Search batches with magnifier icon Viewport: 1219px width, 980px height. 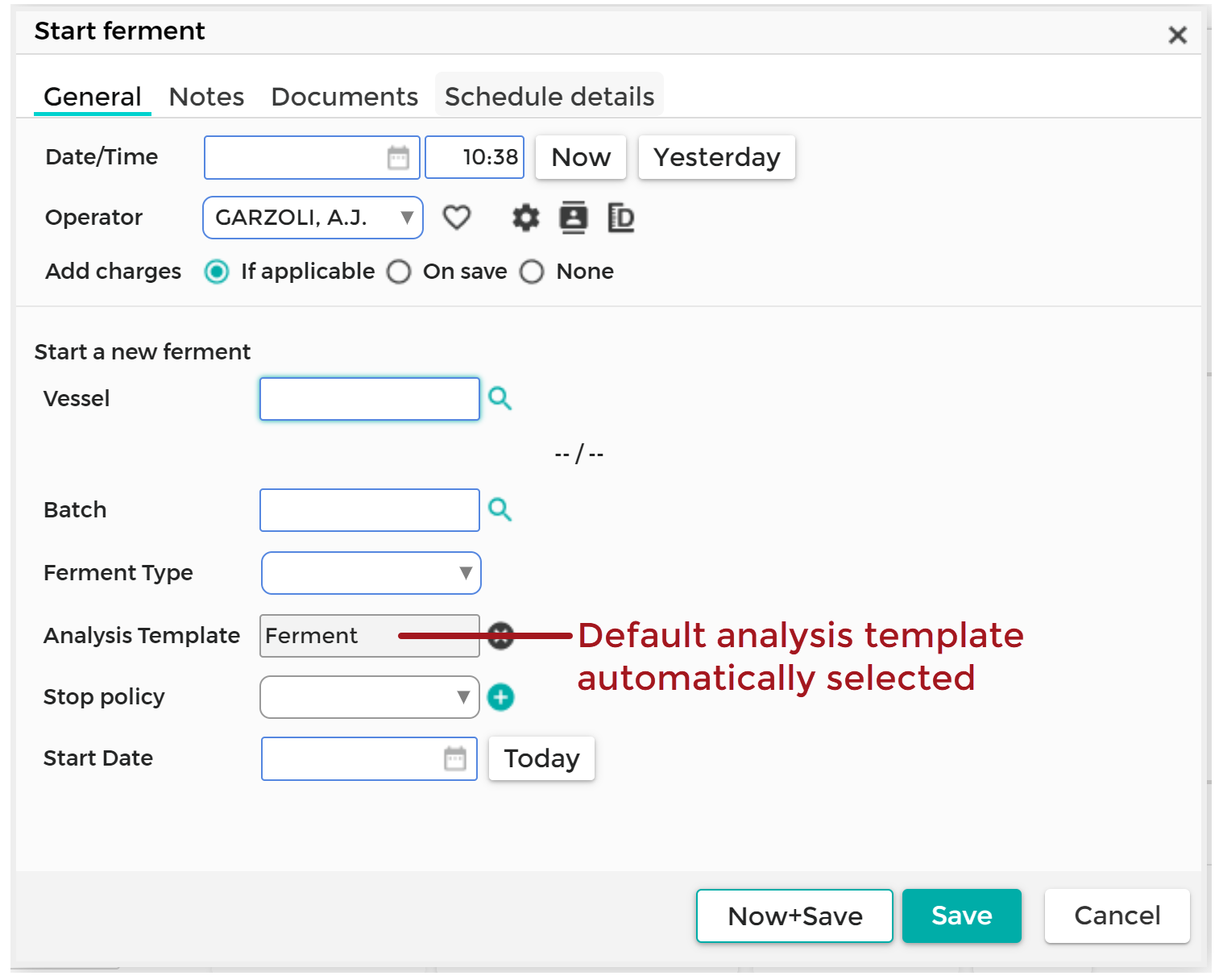click(500, 509)
